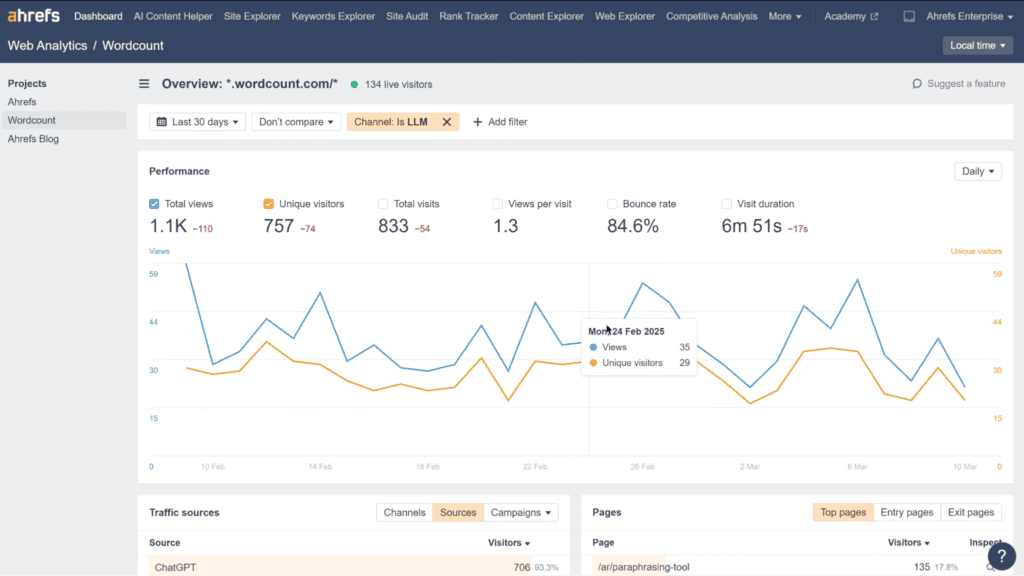
Task: Open AI Content Helper
Action: (x=173, y=16)
